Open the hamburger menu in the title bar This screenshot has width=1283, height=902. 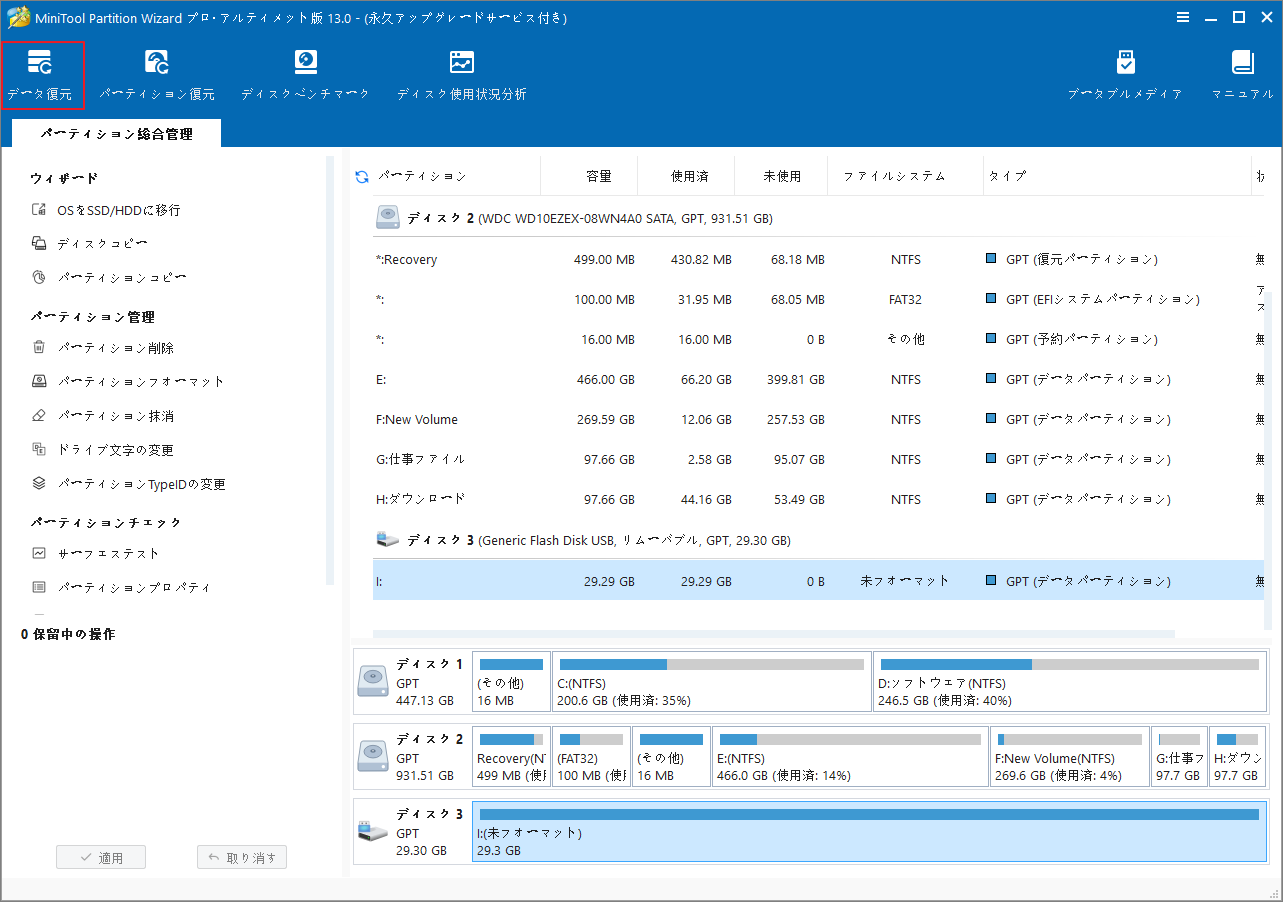tap(1182, 17)
